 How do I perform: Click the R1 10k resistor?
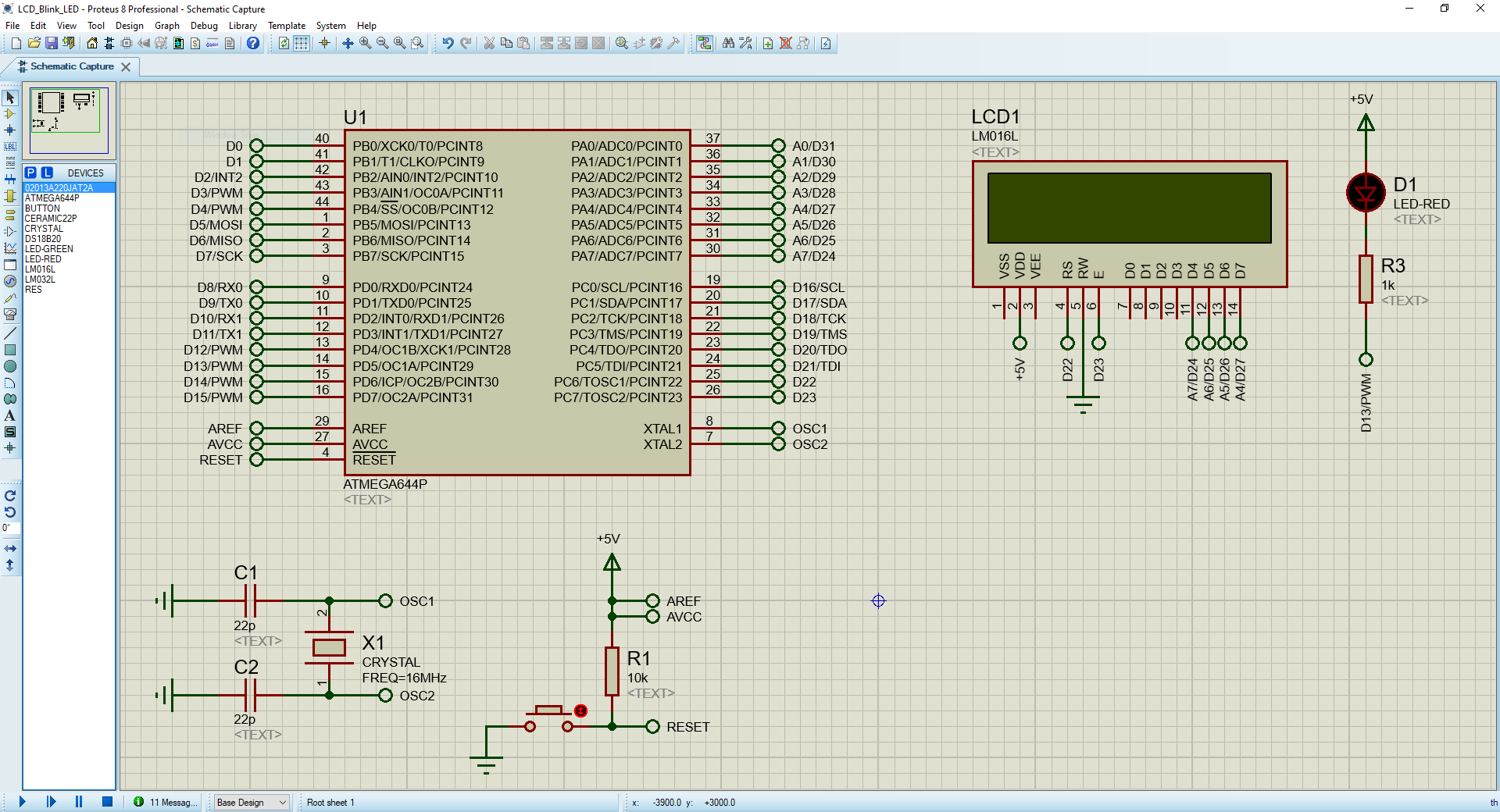(612, 671)
